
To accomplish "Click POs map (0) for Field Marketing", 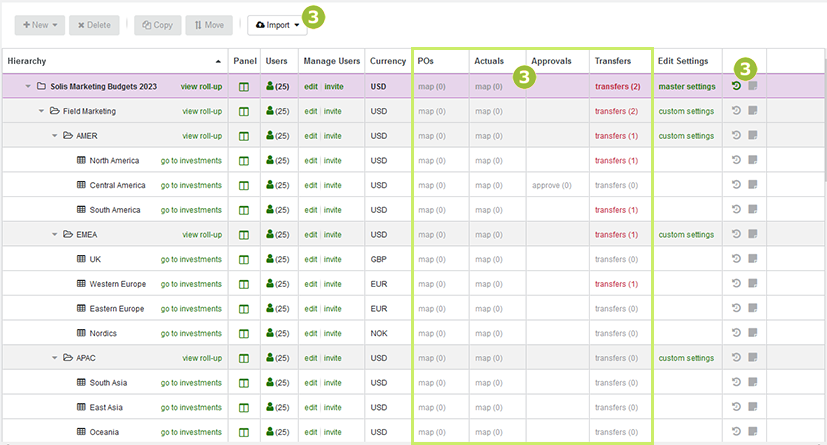I will tap(432, 111).
